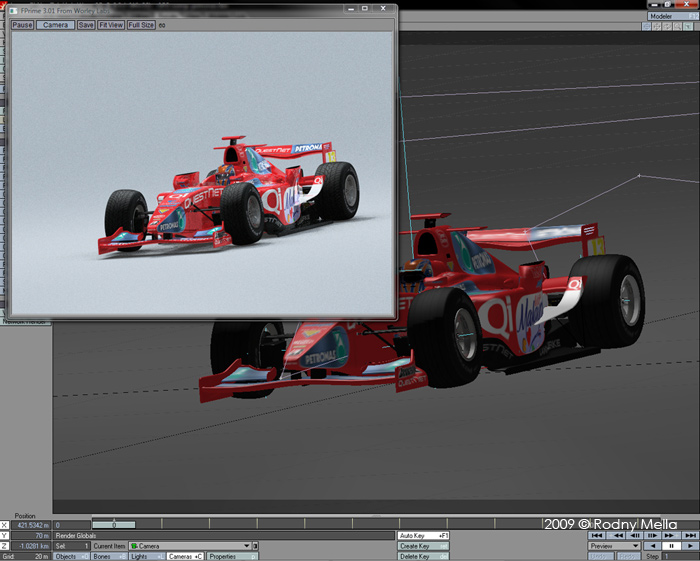Viewport: 700px width, 561px height.
Task: Open the Current Item dropdown
Action: click(188, 547)
